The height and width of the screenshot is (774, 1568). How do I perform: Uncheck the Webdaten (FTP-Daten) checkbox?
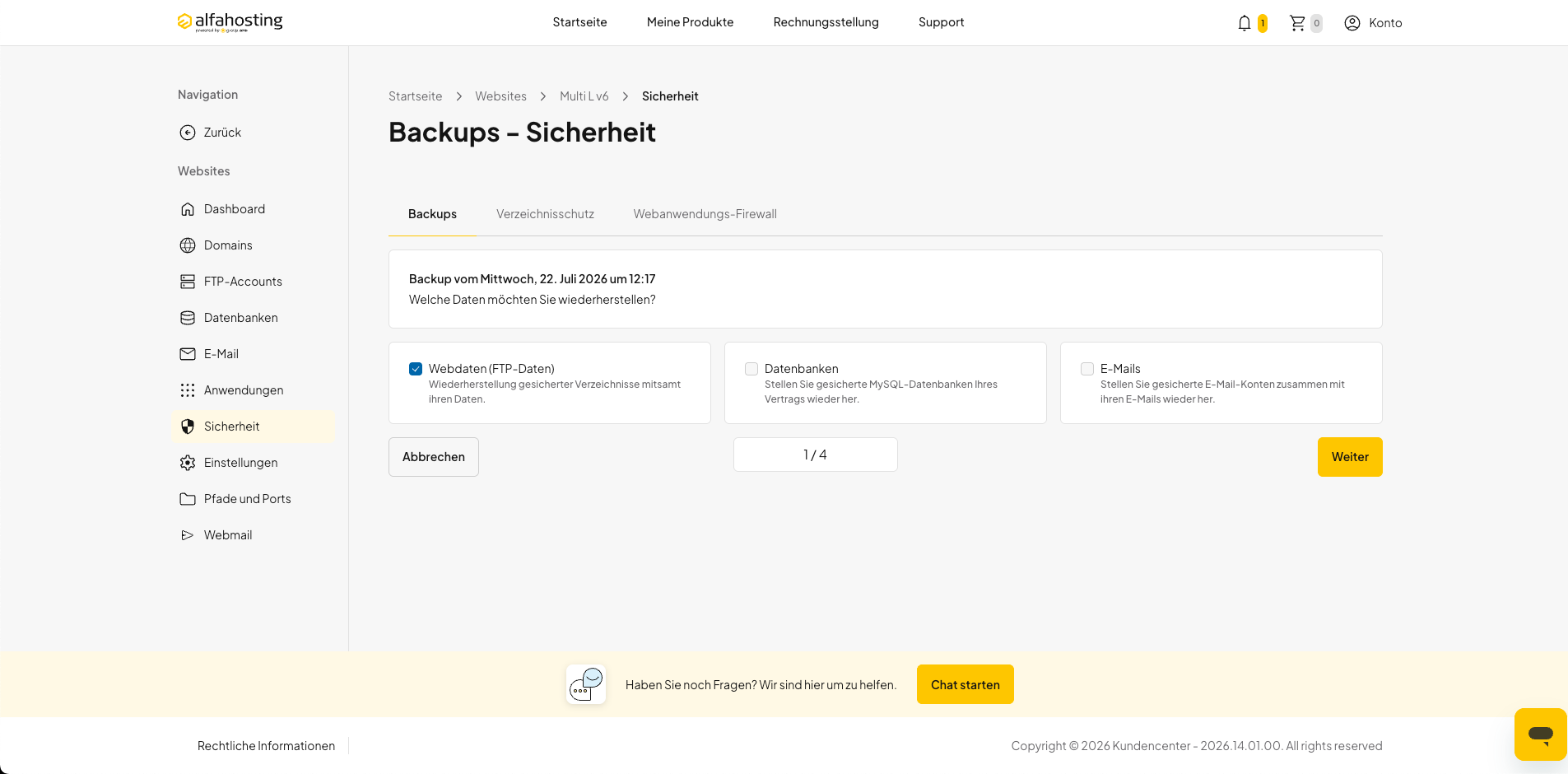(416, 369)
